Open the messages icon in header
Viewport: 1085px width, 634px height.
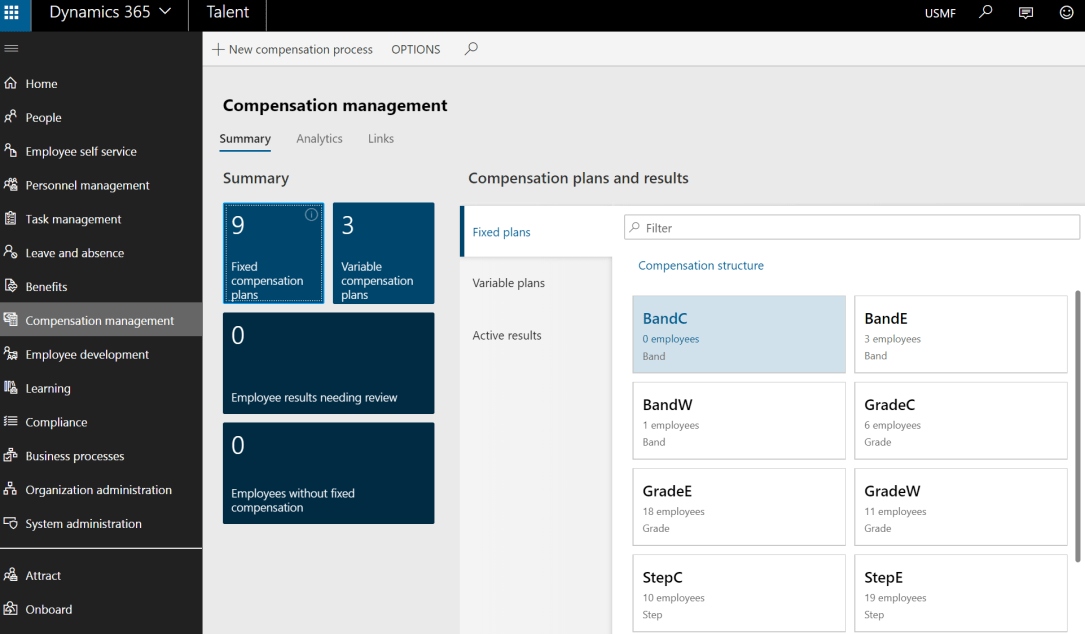point(1026,13)
